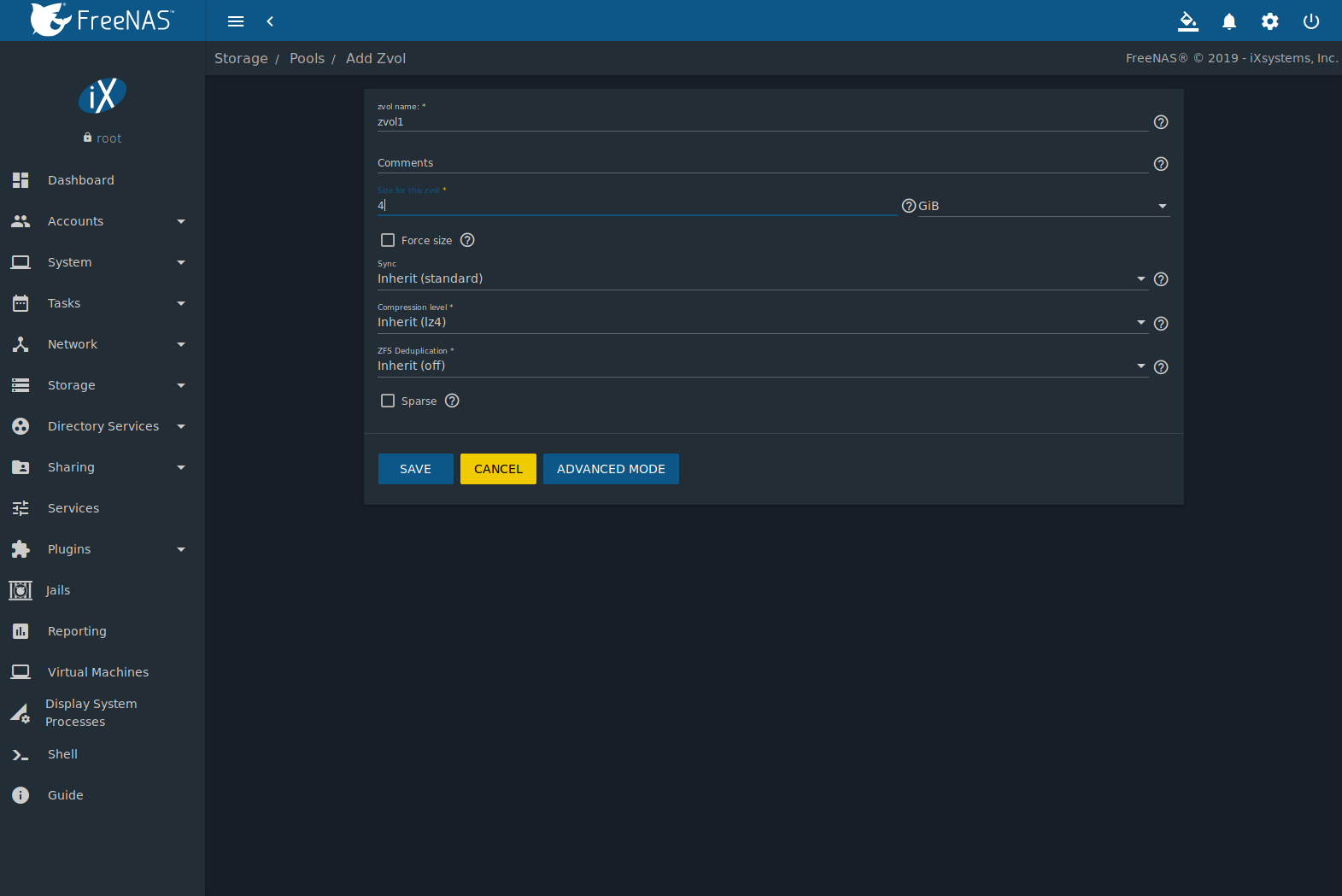The width and height of the screenshot is (1342, 896).
Task: Go to Storage breadcrumb link
Action: click(241, 58)
